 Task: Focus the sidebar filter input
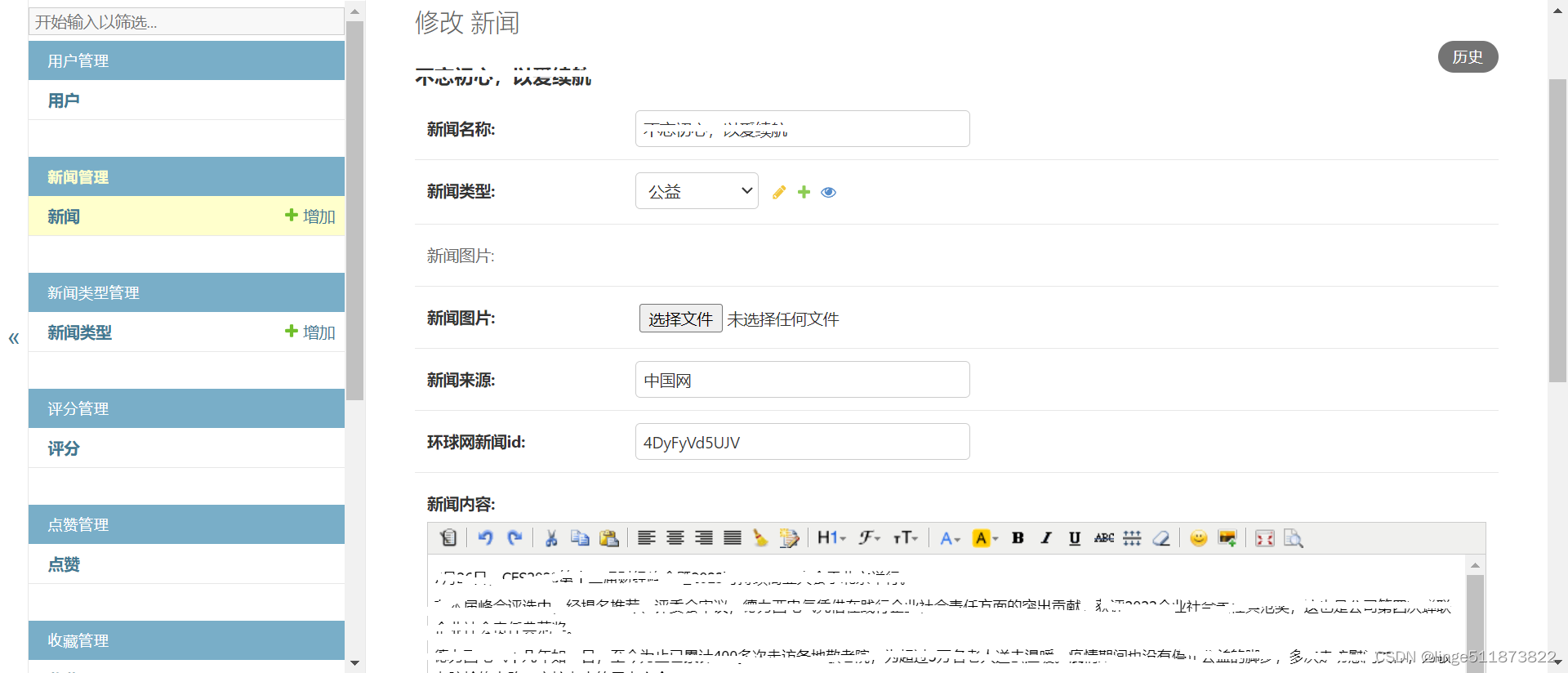(186, 21)
